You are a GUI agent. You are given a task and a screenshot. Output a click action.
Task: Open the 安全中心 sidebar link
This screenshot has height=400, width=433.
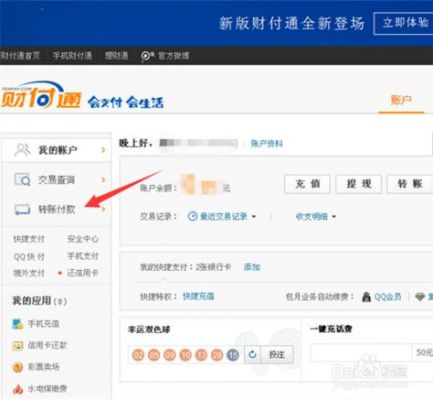click(x=83, y=239)
